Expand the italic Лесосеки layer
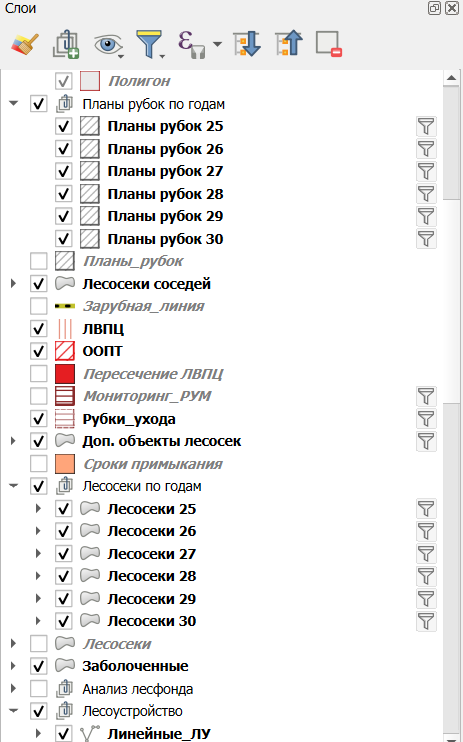Image resolution: width=463 pixels, height=742 pixels. coord(13,643)
